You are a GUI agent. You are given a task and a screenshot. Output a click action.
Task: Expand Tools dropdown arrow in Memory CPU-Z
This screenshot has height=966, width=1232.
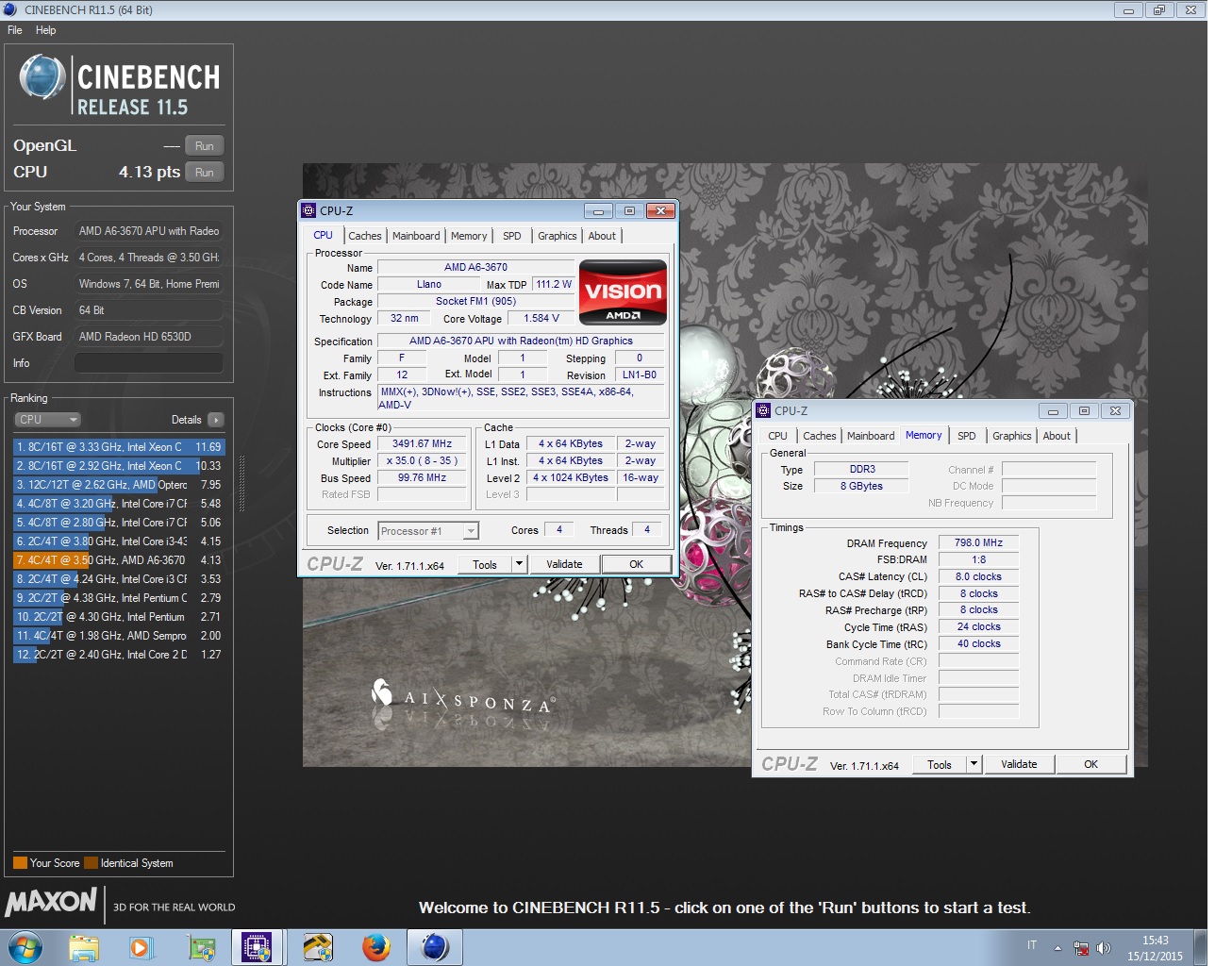tap(974, 764)
